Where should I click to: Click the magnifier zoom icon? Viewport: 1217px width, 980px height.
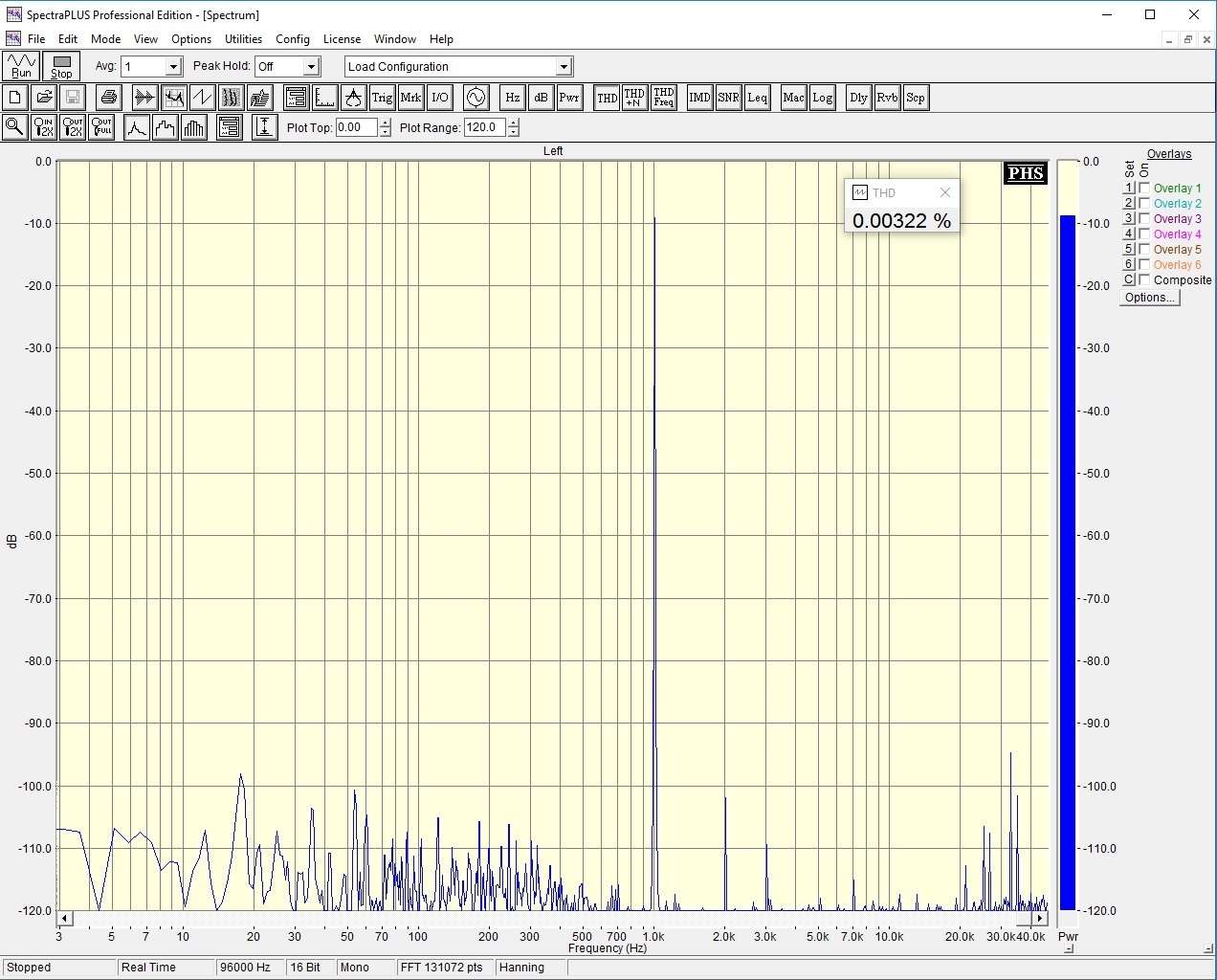coord(15,127)
